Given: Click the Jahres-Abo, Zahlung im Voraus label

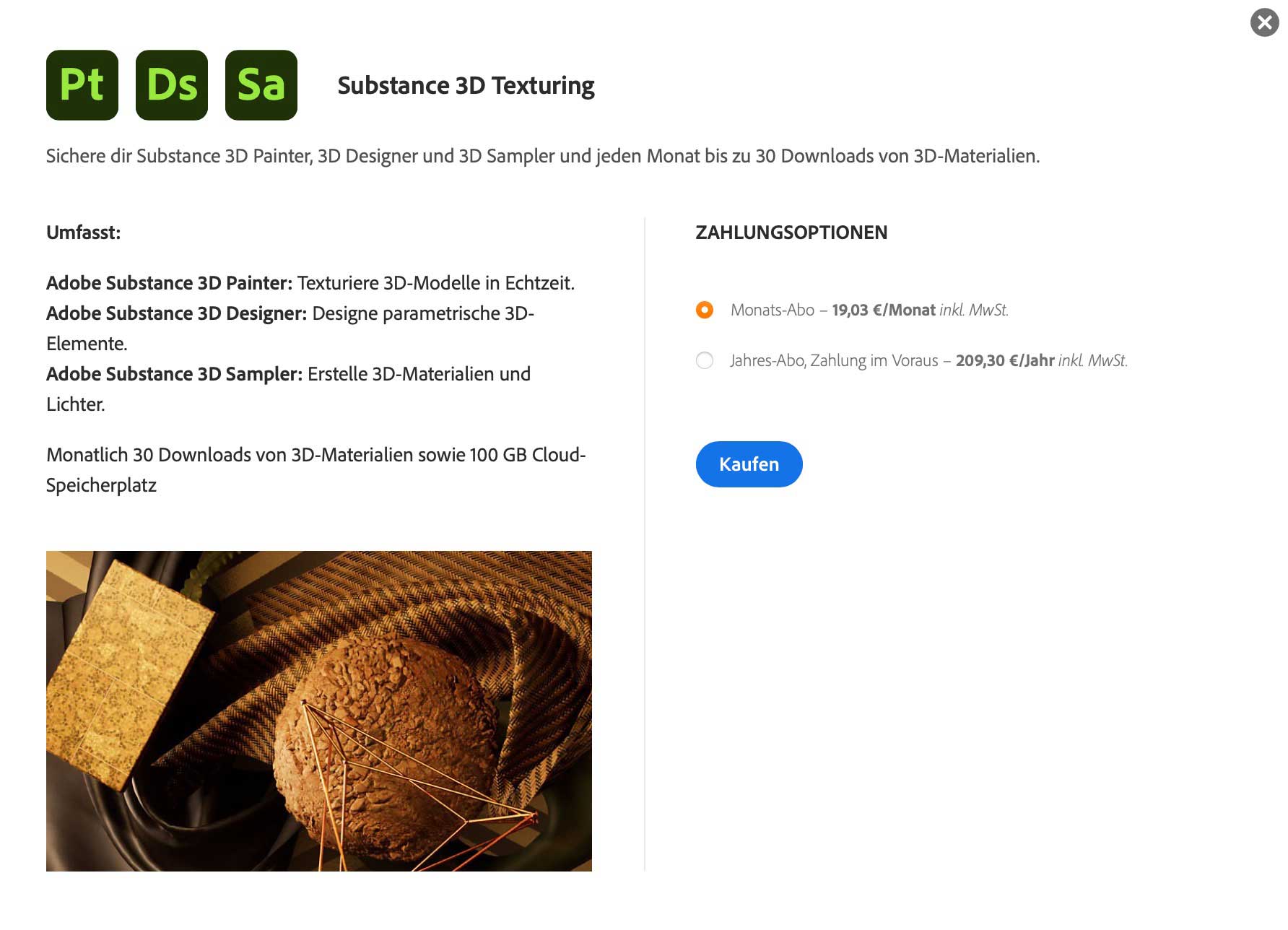Looking at the screenshot, I should [x=834, y=360].
